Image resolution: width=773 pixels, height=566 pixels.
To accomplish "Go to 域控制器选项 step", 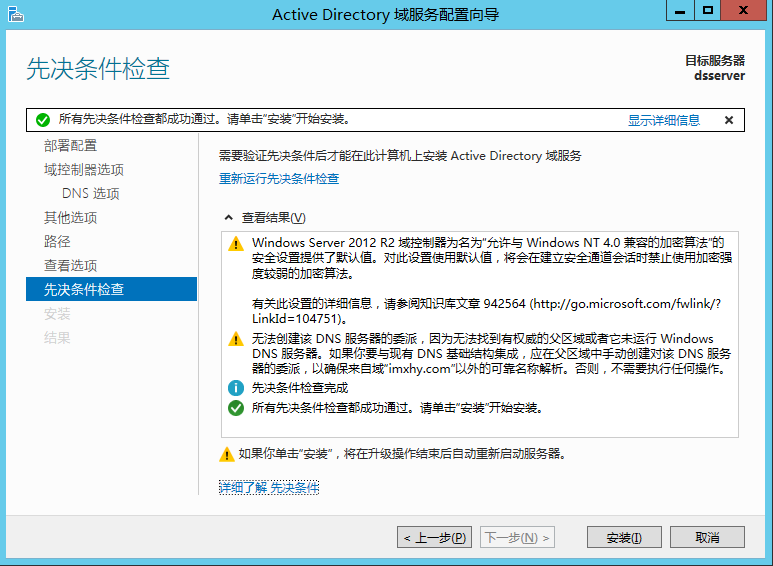I will (x=83, y=170).
